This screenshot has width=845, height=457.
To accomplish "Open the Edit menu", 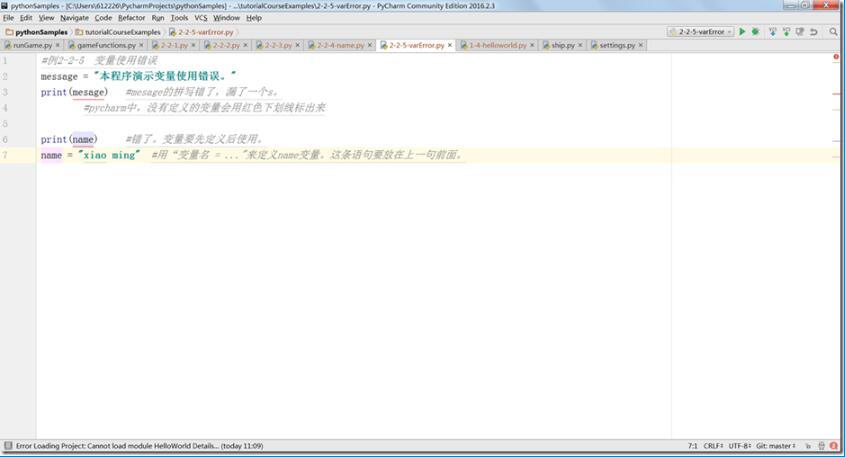I will point(26,18).
